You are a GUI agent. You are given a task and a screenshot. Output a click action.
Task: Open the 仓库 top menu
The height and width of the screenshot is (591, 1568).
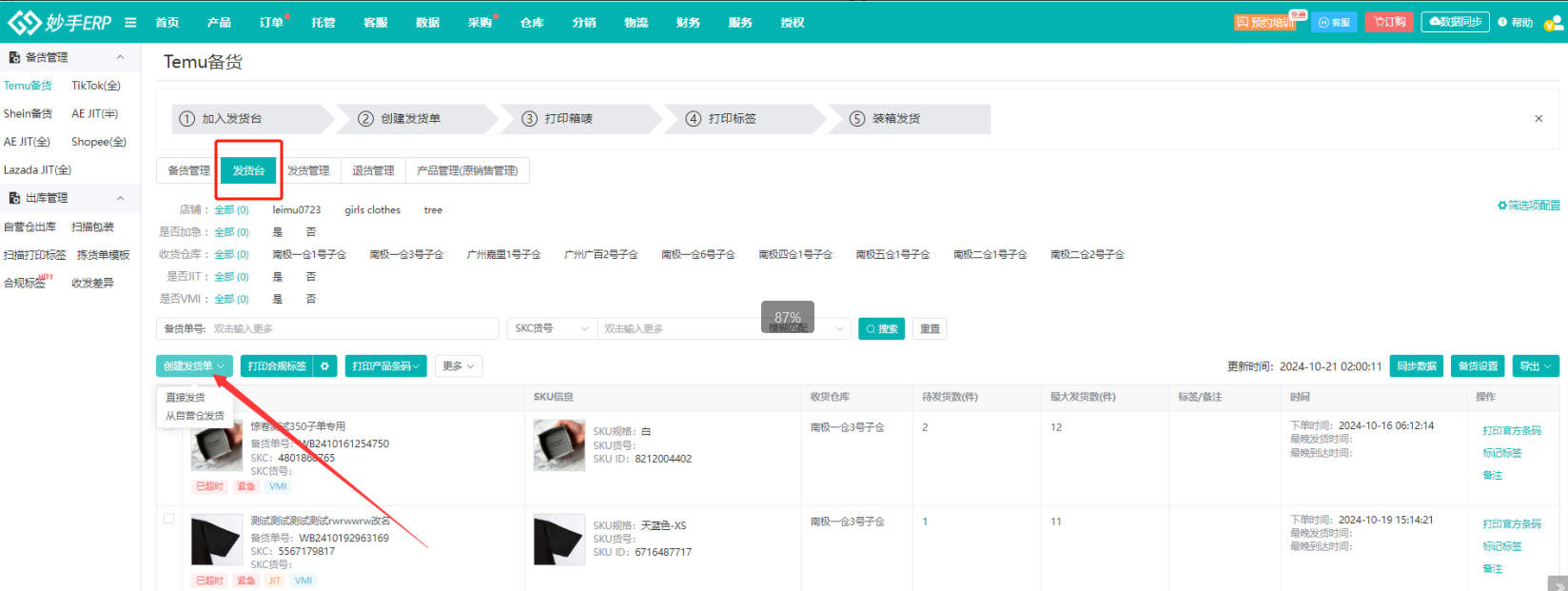(532, 23)
